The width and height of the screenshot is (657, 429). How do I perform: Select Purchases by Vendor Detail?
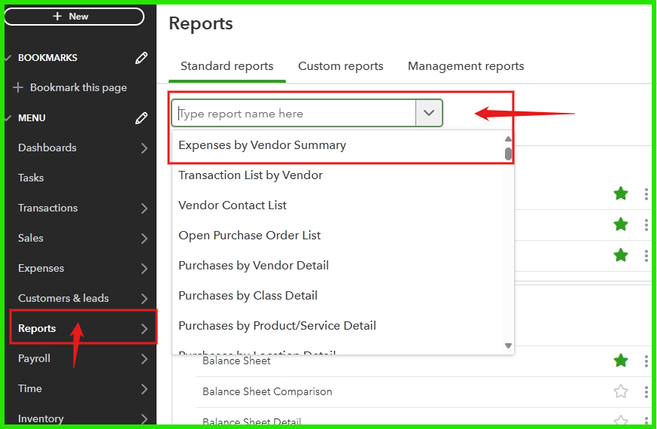point(253,266)
